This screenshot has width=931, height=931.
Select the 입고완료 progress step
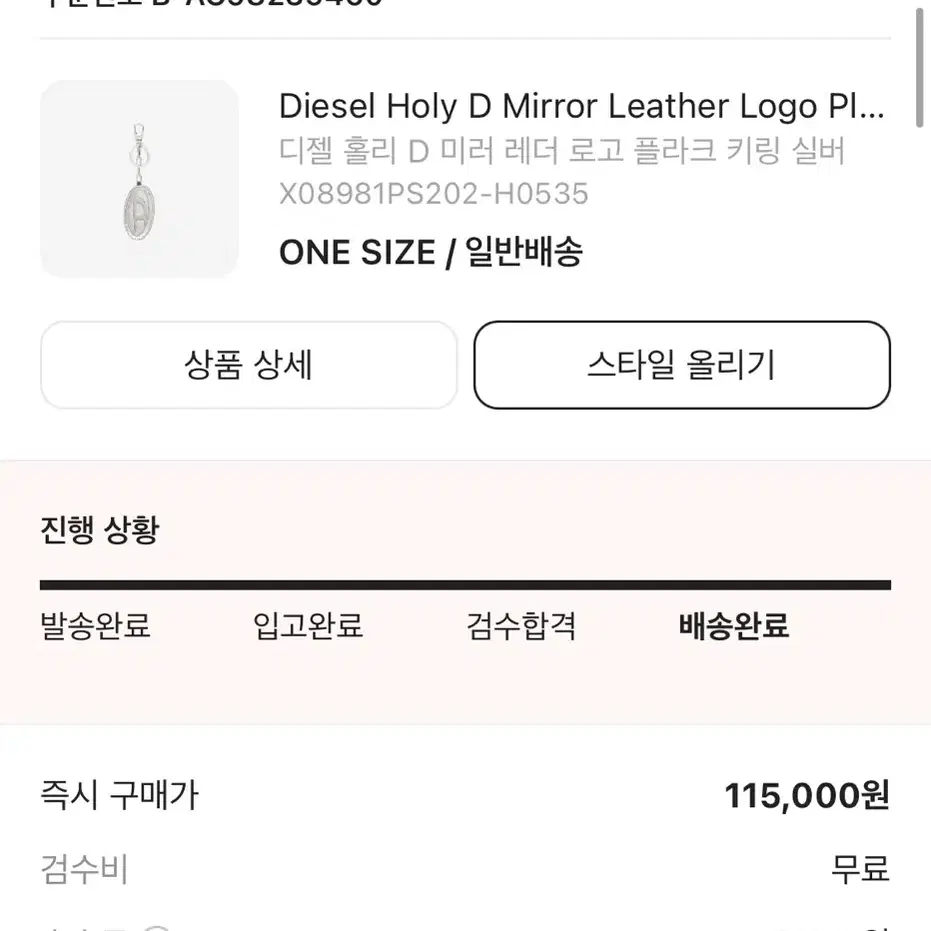[308, 626]
